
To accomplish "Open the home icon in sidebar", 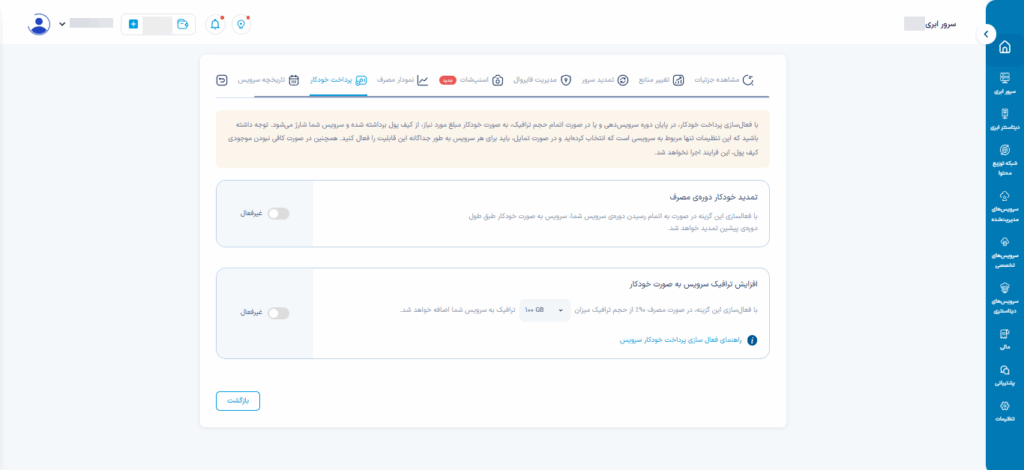I will click(x=1004, y=48).
